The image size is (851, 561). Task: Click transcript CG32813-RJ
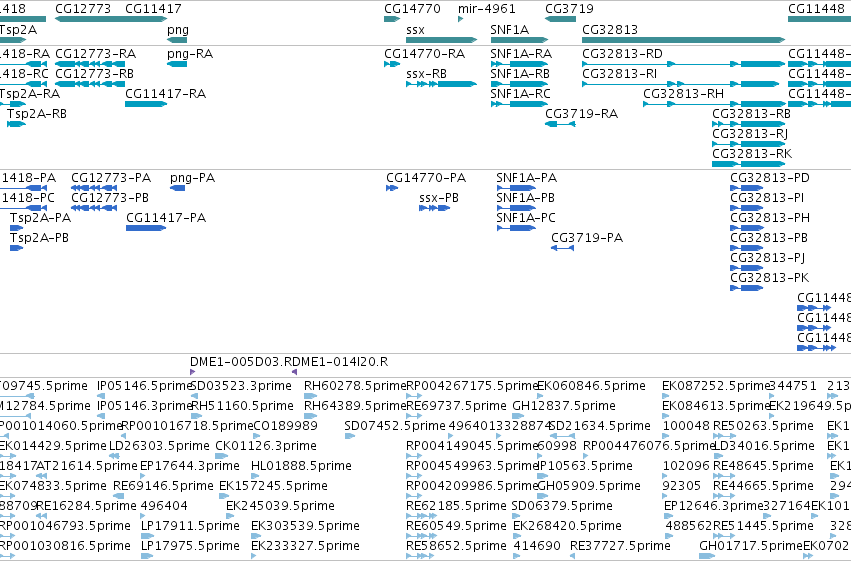(x=750, y=134)
